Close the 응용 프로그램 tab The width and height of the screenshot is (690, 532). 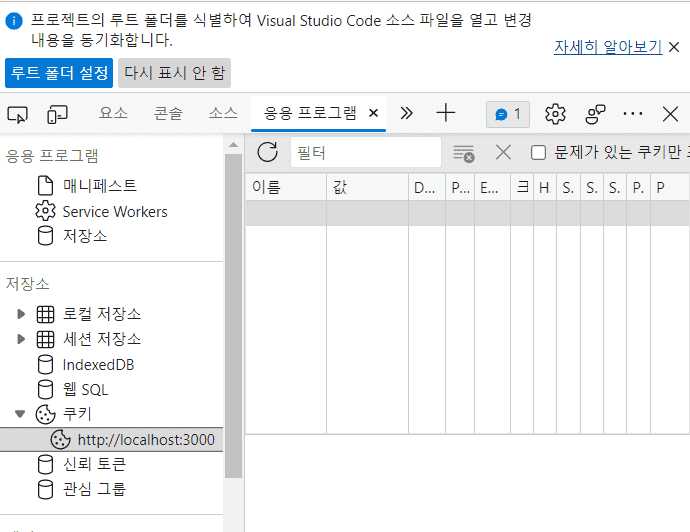coord(374,114)
